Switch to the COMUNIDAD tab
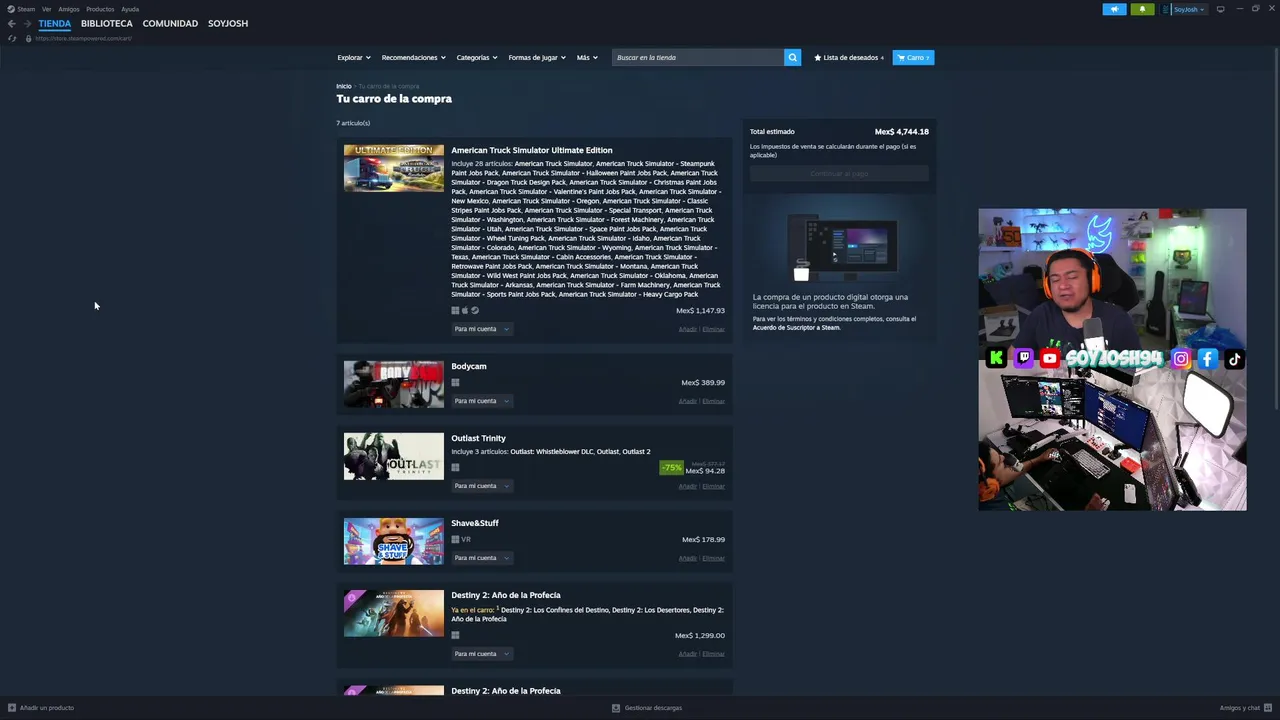 pos(170,23)
